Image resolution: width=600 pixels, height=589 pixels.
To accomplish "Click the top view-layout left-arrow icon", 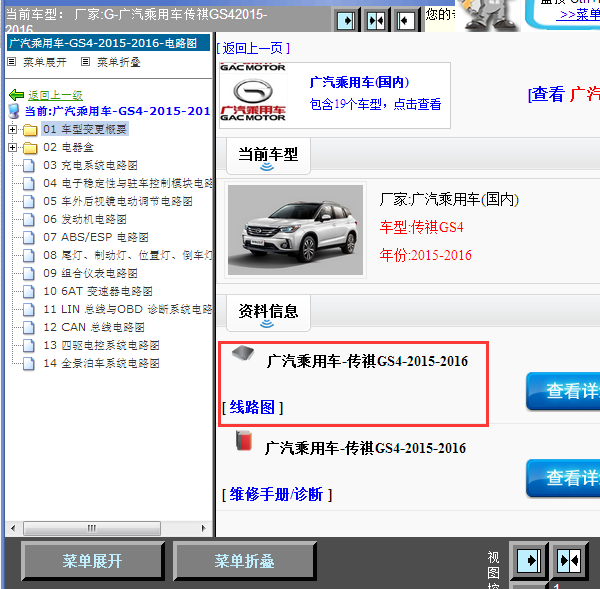I will (x=405, y=20).
